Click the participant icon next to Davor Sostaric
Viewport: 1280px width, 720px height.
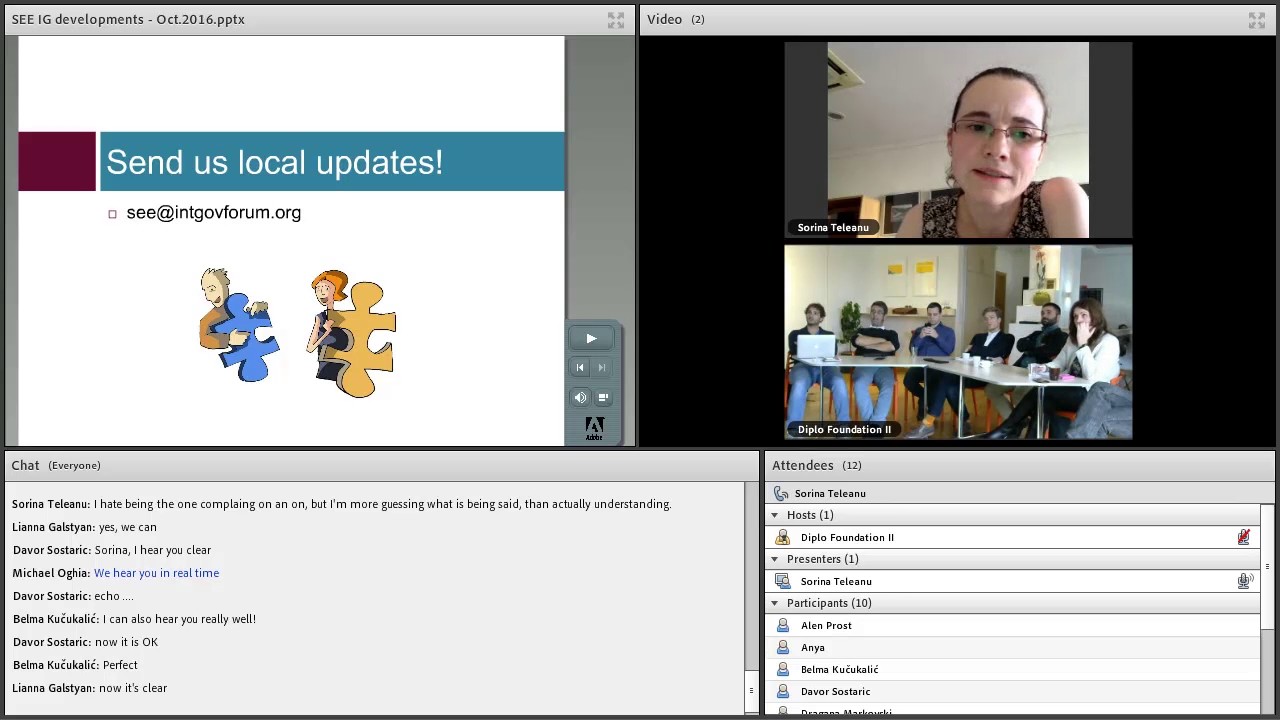[x=783, y=691]
